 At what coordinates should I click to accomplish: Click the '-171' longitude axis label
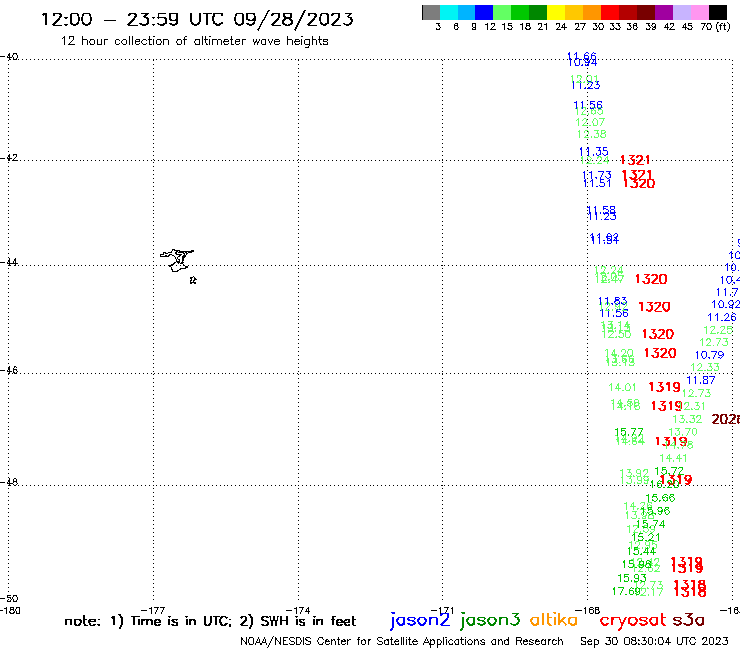pos(442,610)
